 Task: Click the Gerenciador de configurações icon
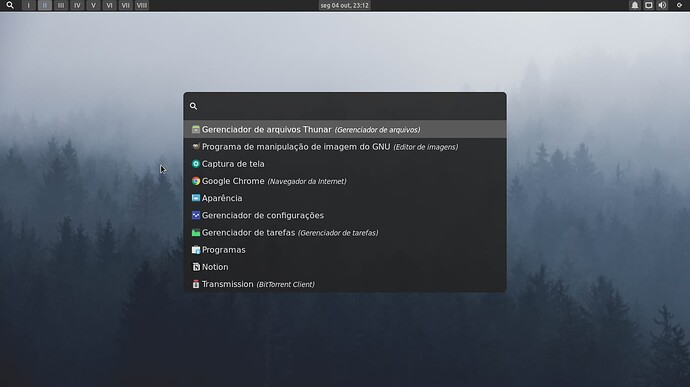(196, 215)
